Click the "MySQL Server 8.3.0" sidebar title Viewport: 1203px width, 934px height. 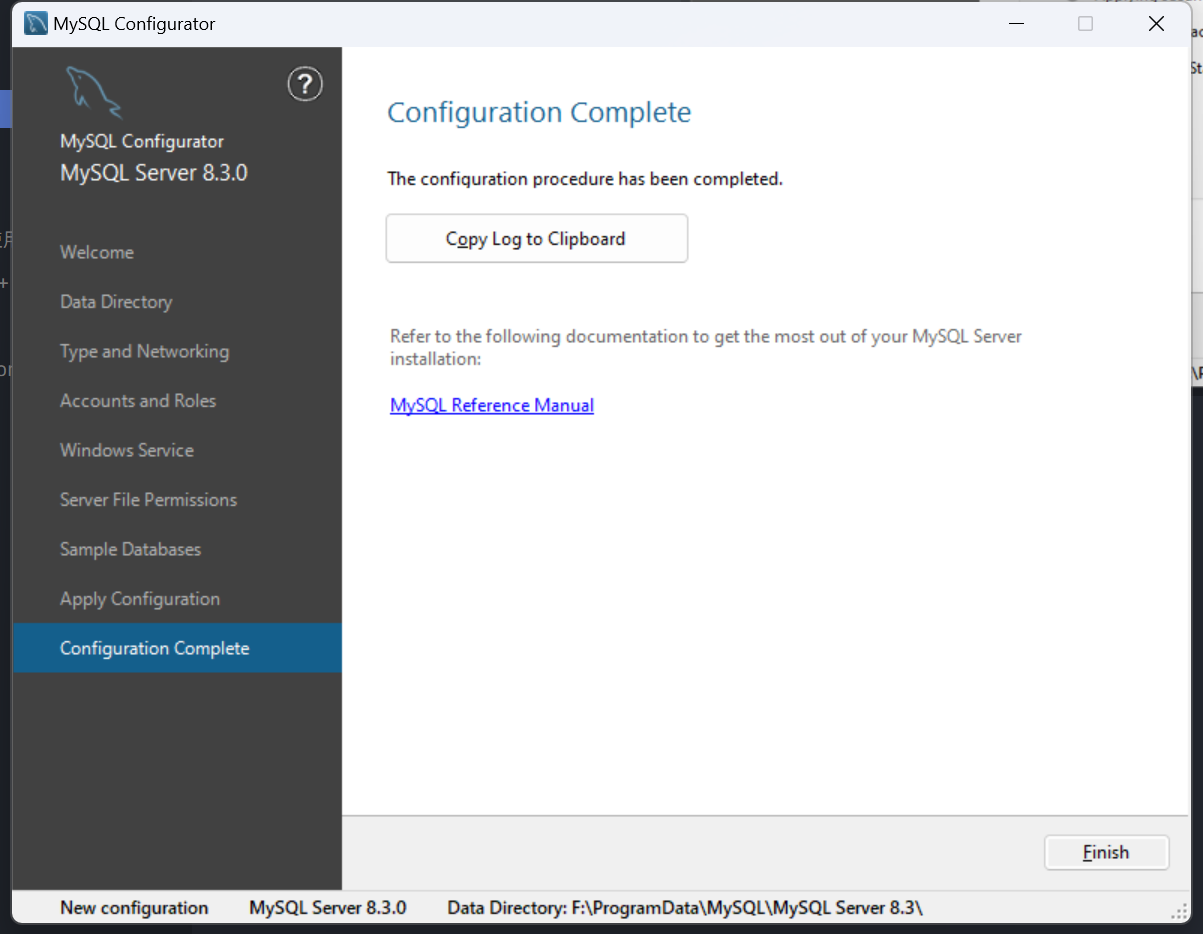(154, 173)
